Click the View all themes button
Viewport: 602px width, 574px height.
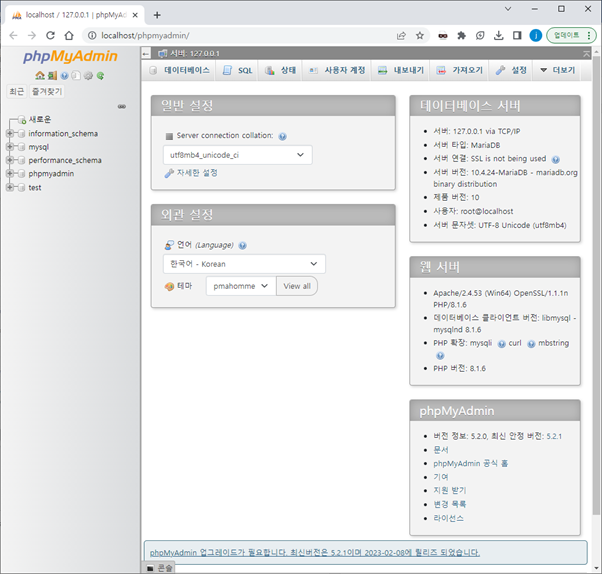pos(297,286)
